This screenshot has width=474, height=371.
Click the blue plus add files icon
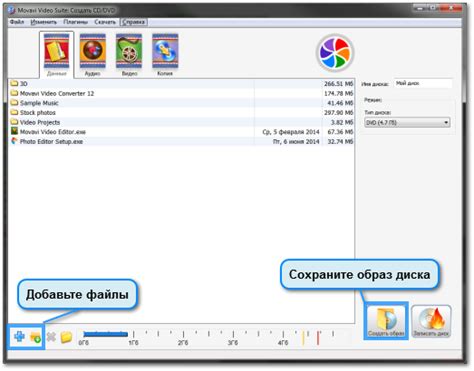pyautogui.click(x=19, y=337)
